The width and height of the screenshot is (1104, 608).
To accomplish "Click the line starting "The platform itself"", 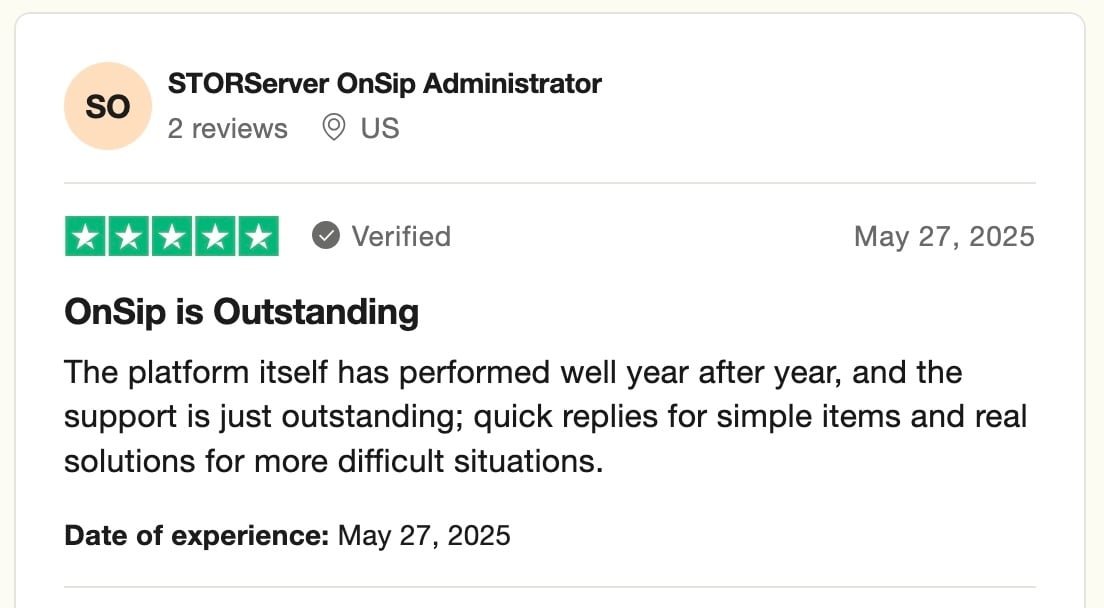I will (x=512, y=373).
